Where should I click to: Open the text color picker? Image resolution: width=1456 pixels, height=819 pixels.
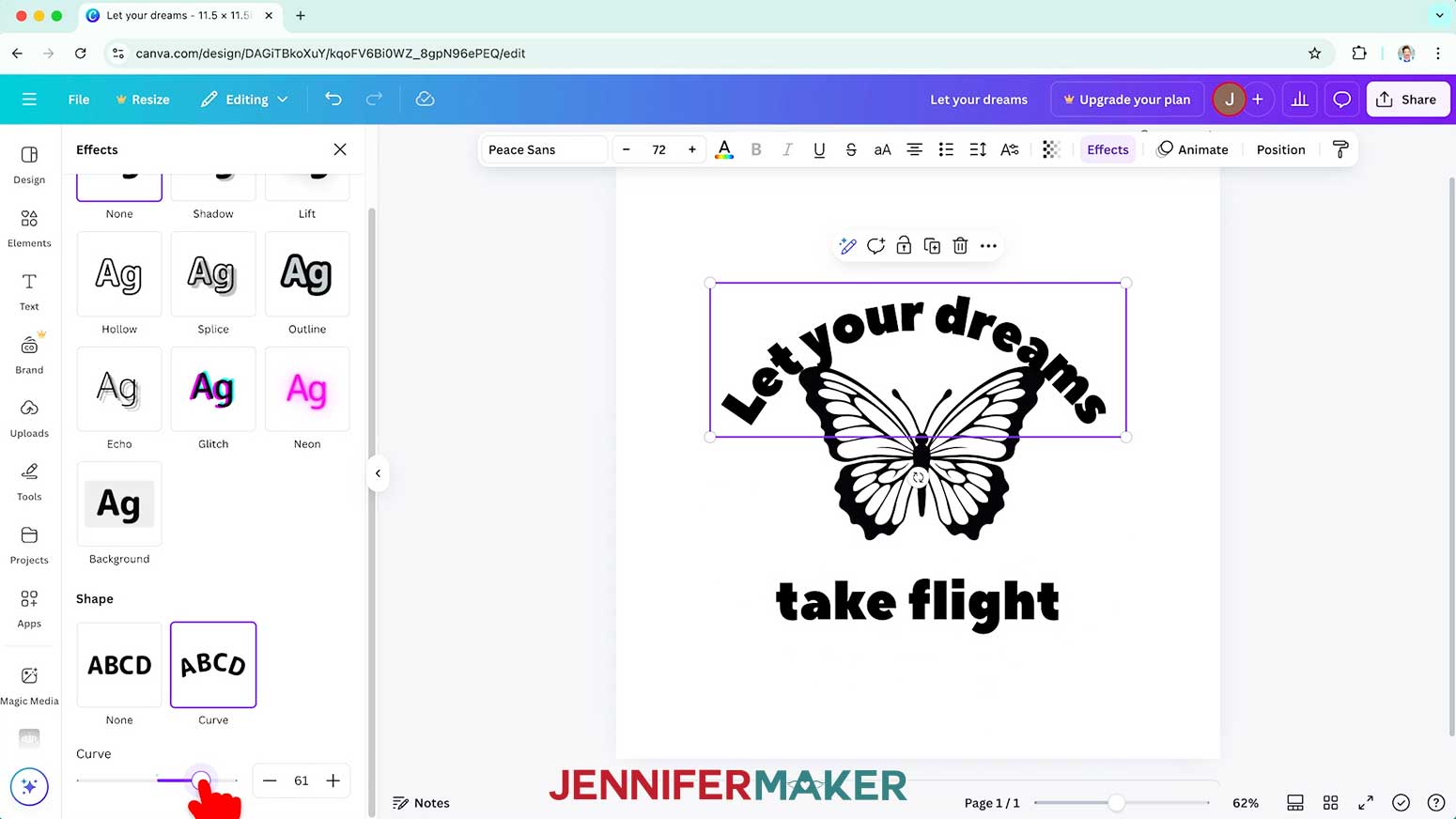(724, 149)
